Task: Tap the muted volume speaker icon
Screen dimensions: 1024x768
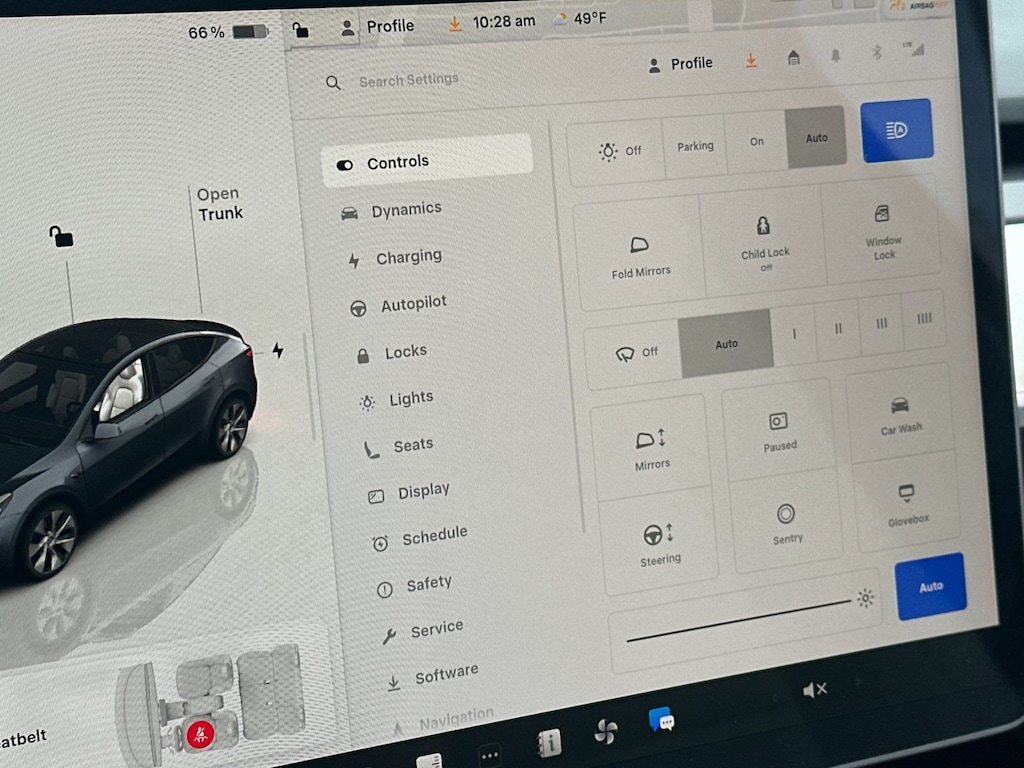Action: [x=814, y=690]
